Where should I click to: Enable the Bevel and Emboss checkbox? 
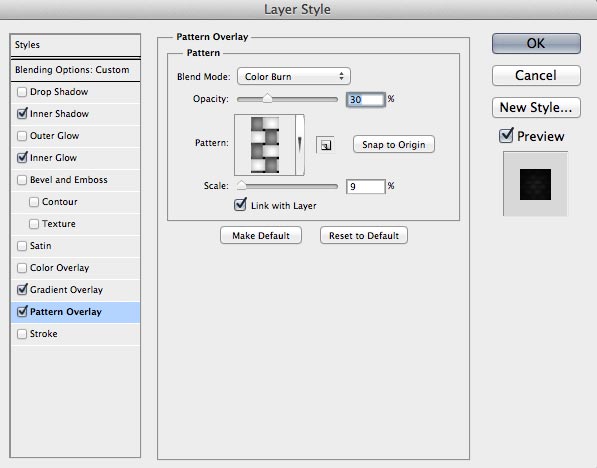pos(22,180)
